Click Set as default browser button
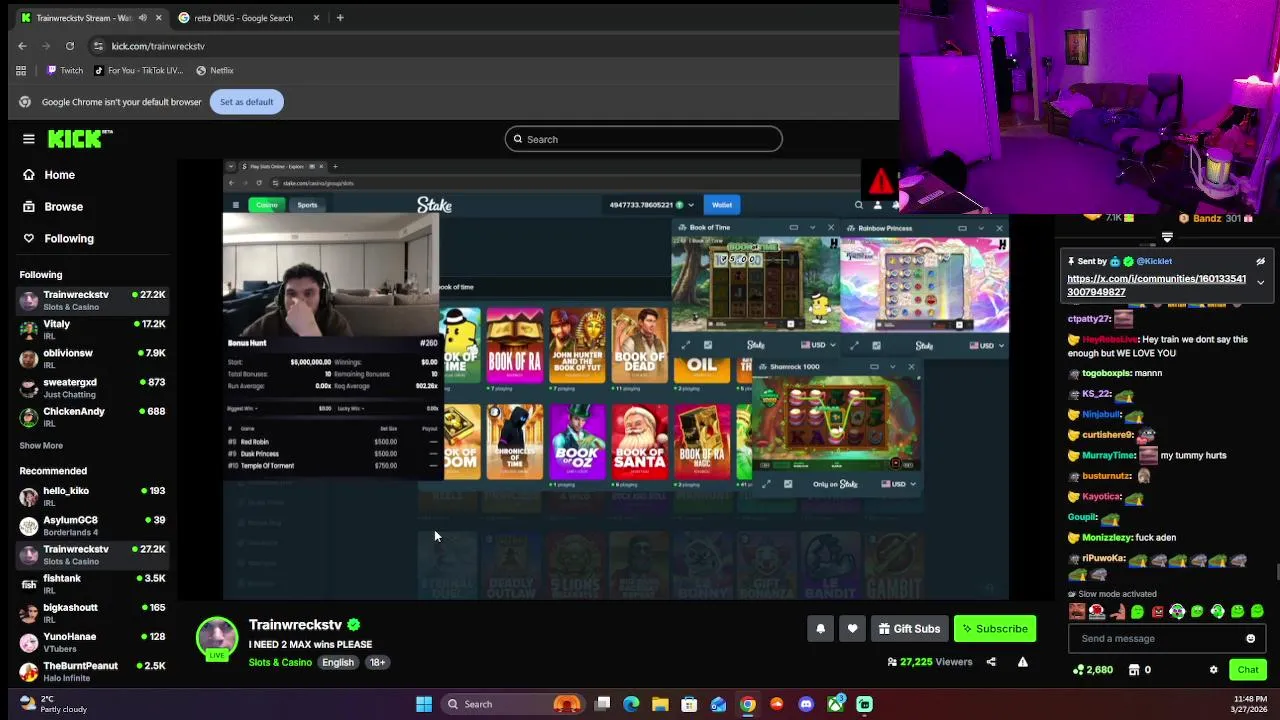The image size is (1280, 720). (247, 102)
